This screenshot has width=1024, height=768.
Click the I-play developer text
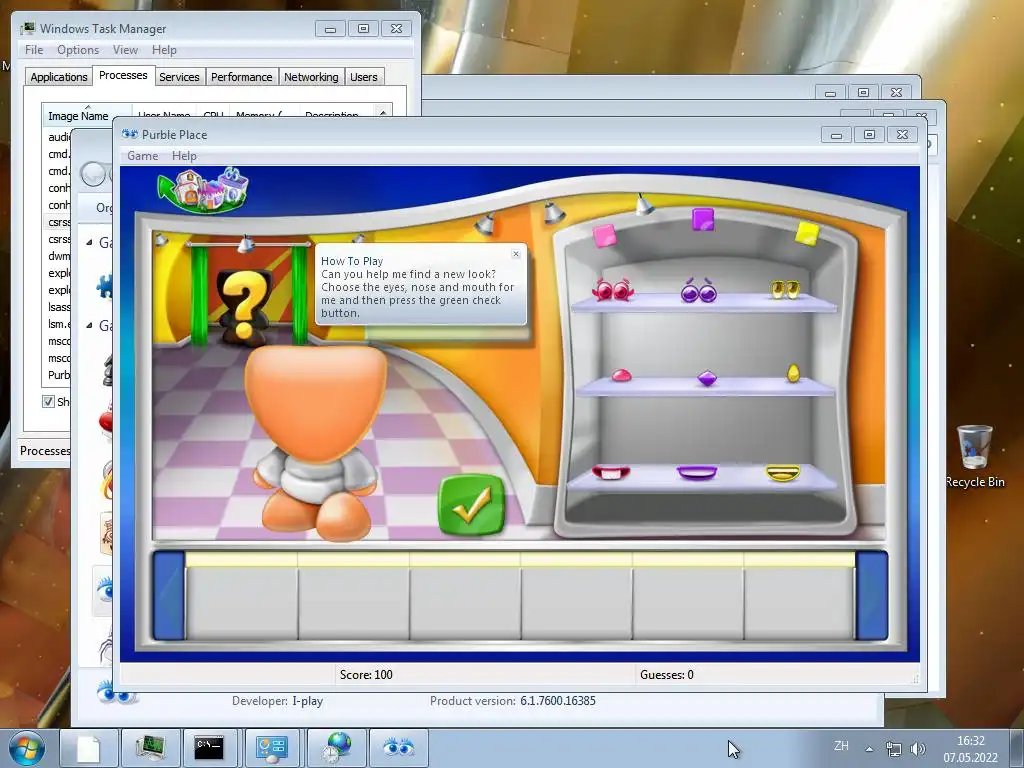[308, 701]
